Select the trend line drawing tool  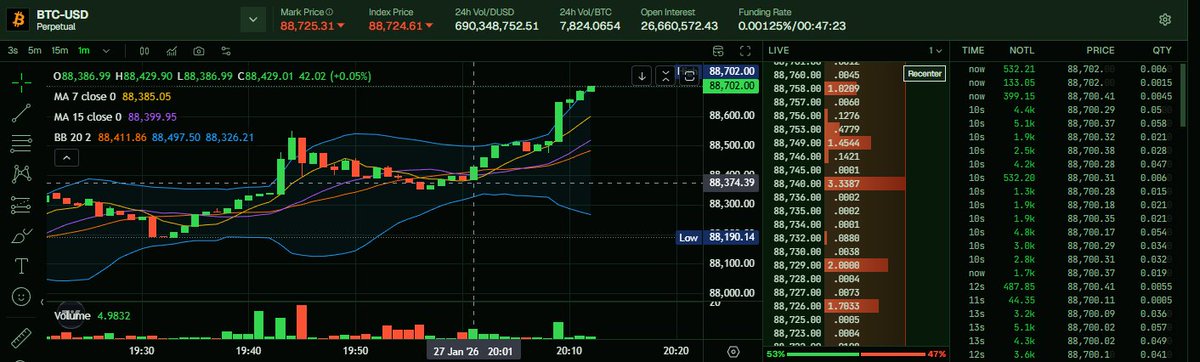[20, 114]
